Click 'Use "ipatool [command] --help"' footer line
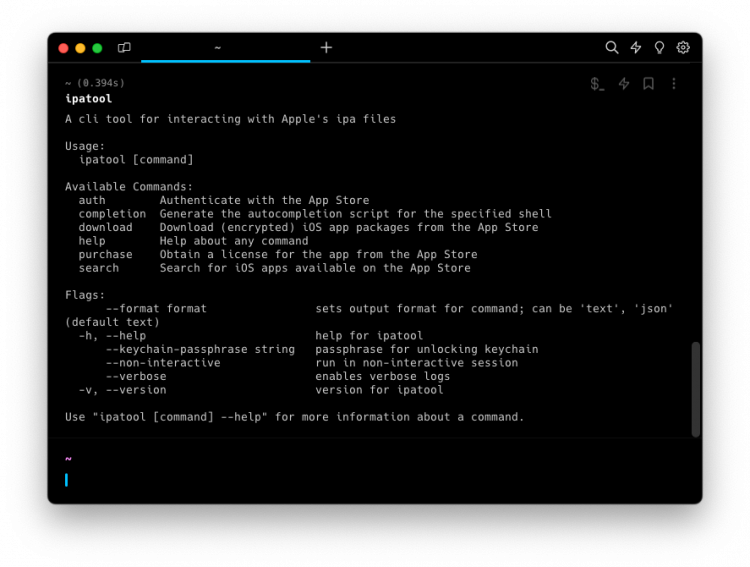The width and height of the screenshot is (750, 567). (295, 417)
